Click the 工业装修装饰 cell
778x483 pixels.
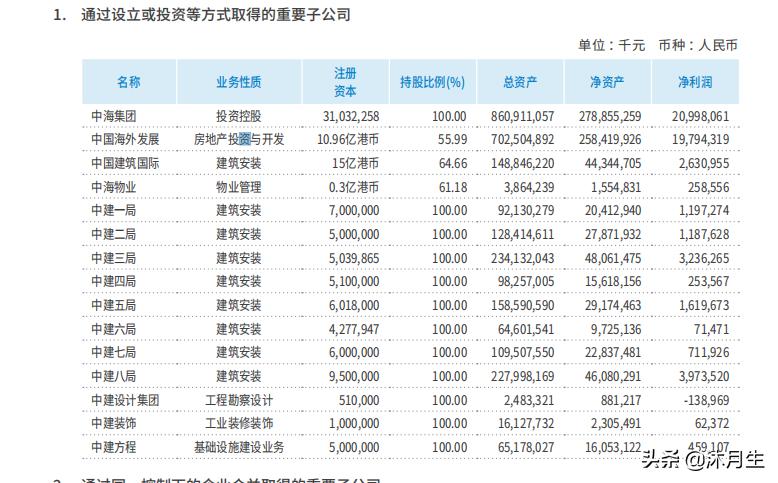(x=239, y=423)
